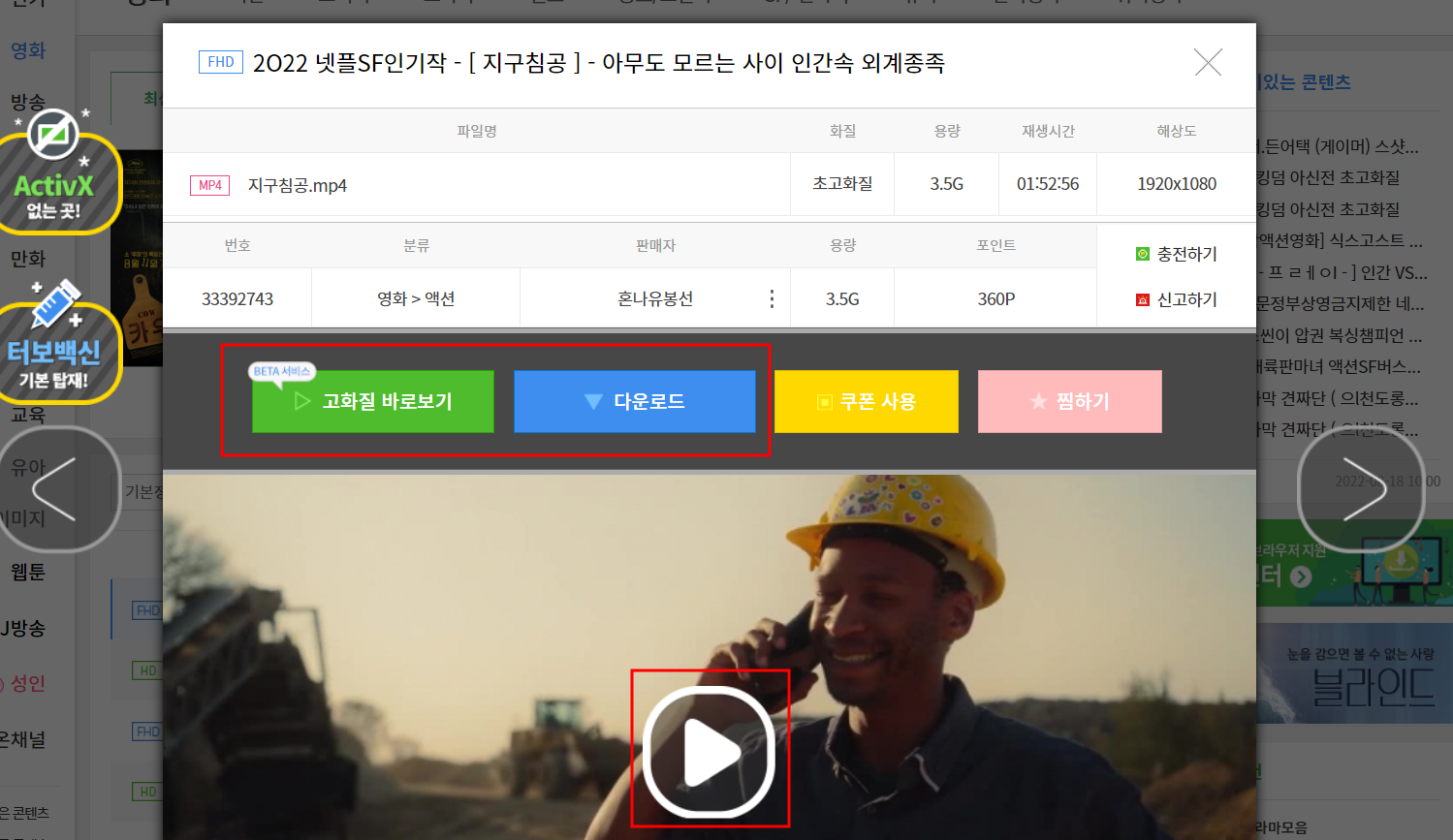Click the red icon beside 신고하기
The height and width of the screenshot is (840, 1453).
[x=1143, y=300]
